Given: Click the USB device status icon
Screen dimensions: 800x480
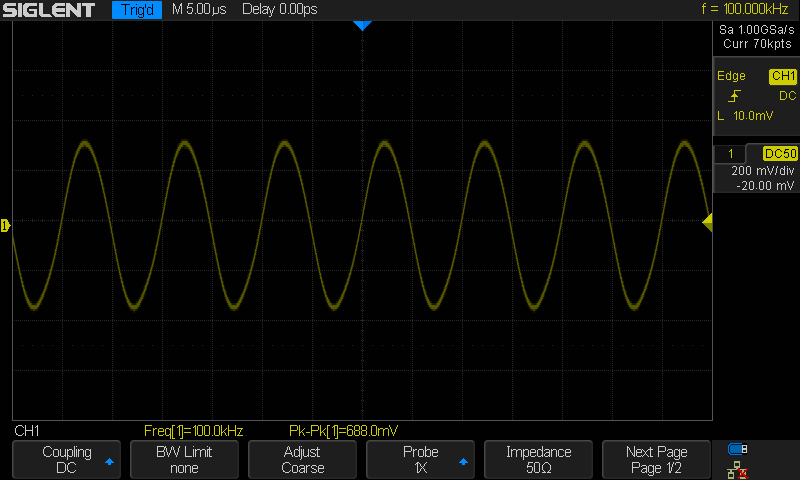Looking at the screenshot, I should coord(737,449).
